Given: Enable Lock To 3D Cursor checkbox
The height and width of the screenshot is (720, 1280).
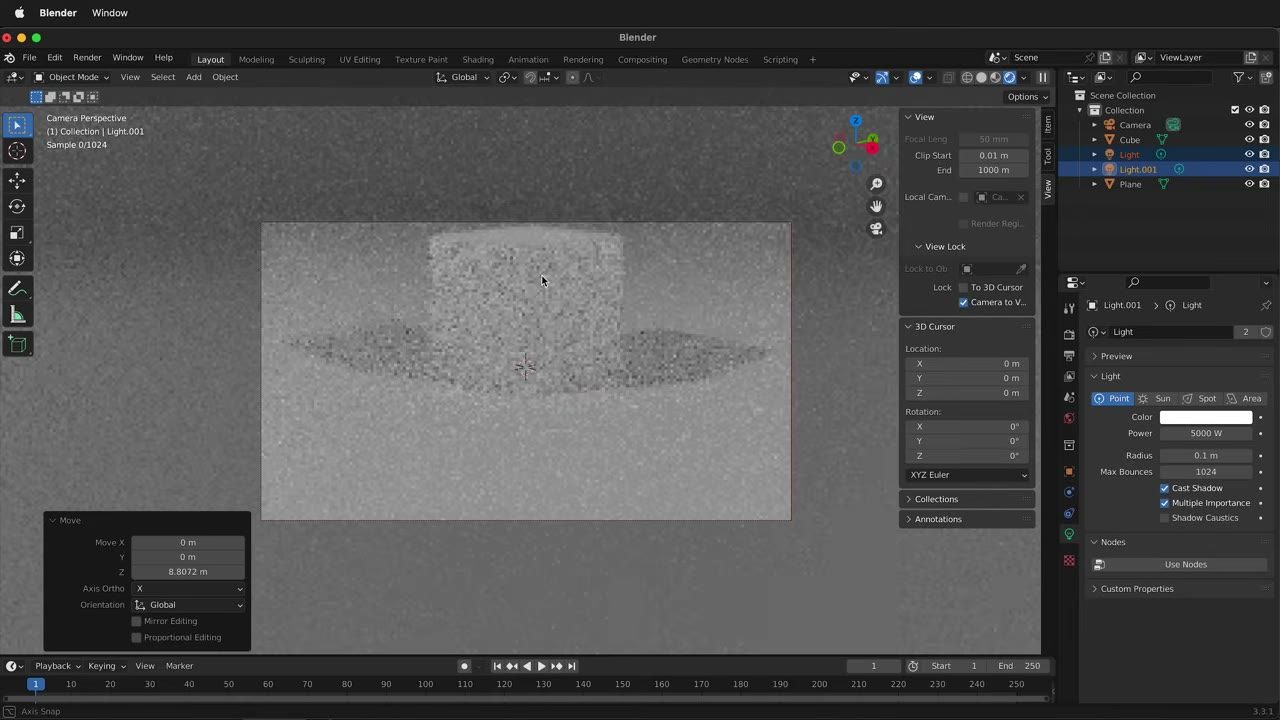Looking at the screenshot, I should pos(963,287).
